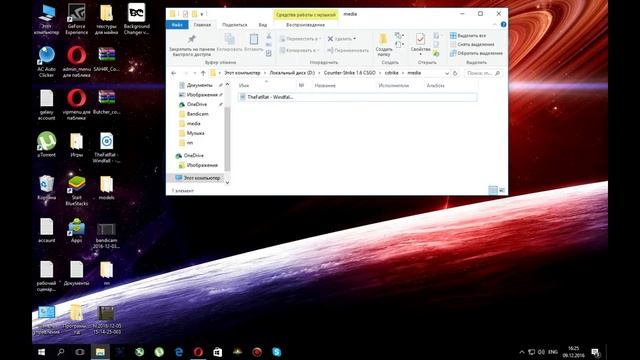This screenshot has width=640, height=360.
Task: Click the 'Средства работы с музыкой' contextual tab
Action: (x=306, y=14)
